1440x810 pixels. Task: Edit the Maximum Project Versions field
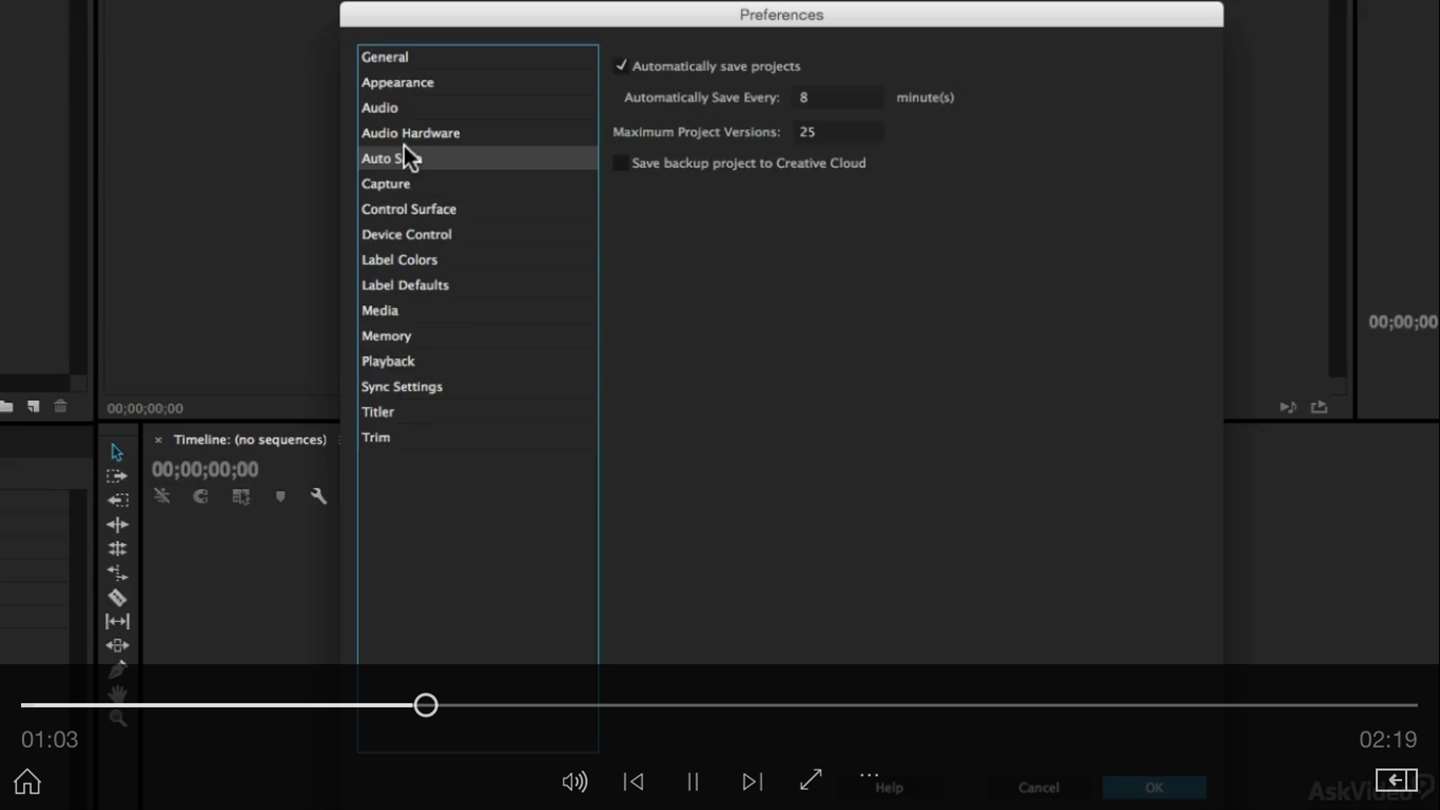click(838, 132)
